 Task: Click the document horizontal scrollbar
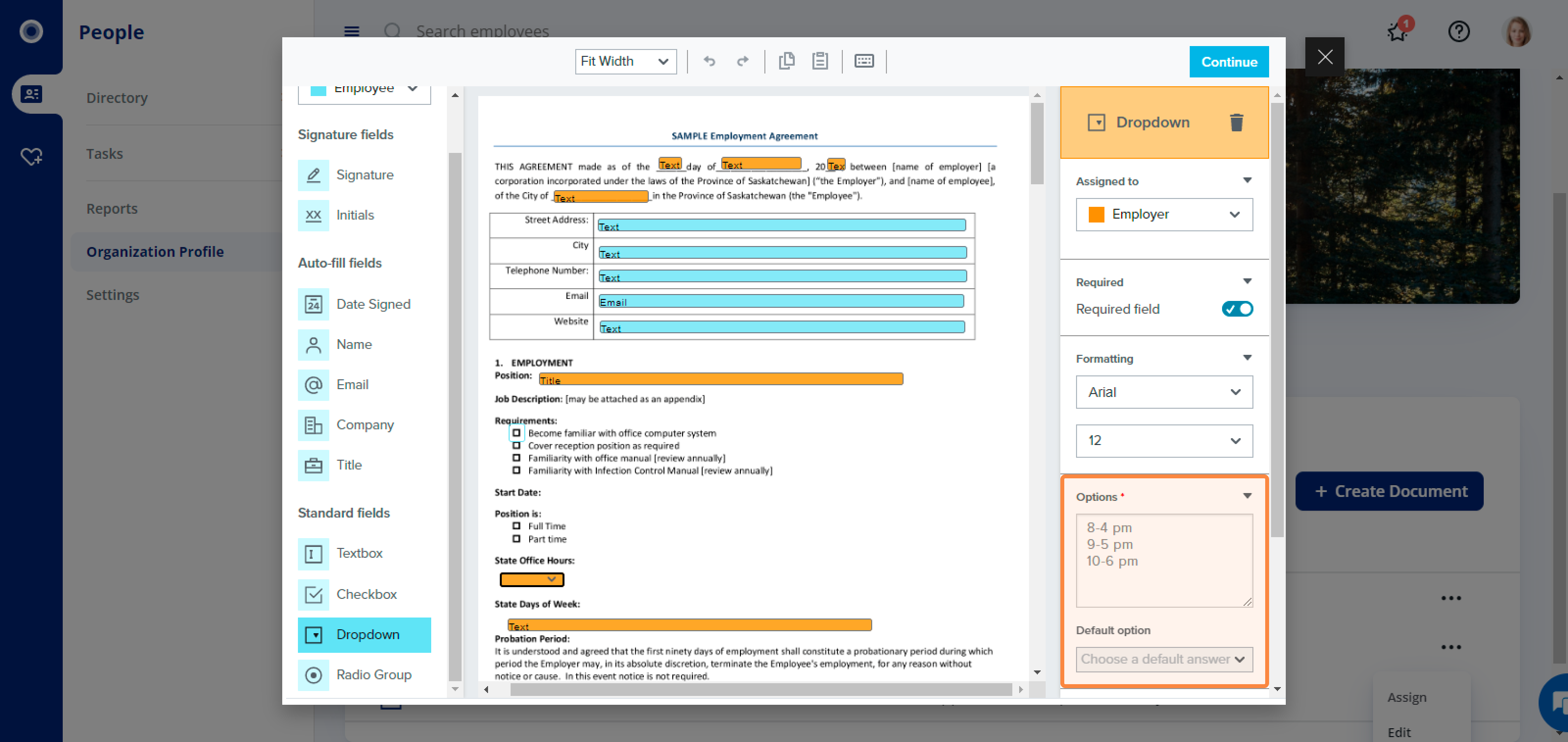pos(761,689)
